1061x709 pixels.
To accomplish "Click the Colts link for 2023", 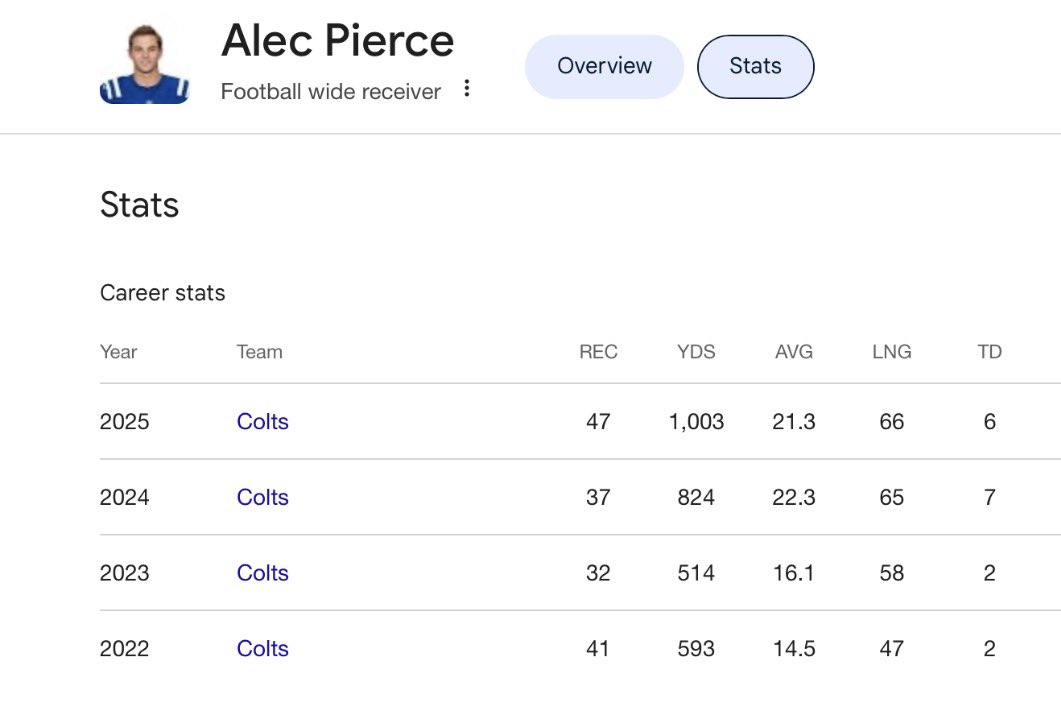I will 263,573.
